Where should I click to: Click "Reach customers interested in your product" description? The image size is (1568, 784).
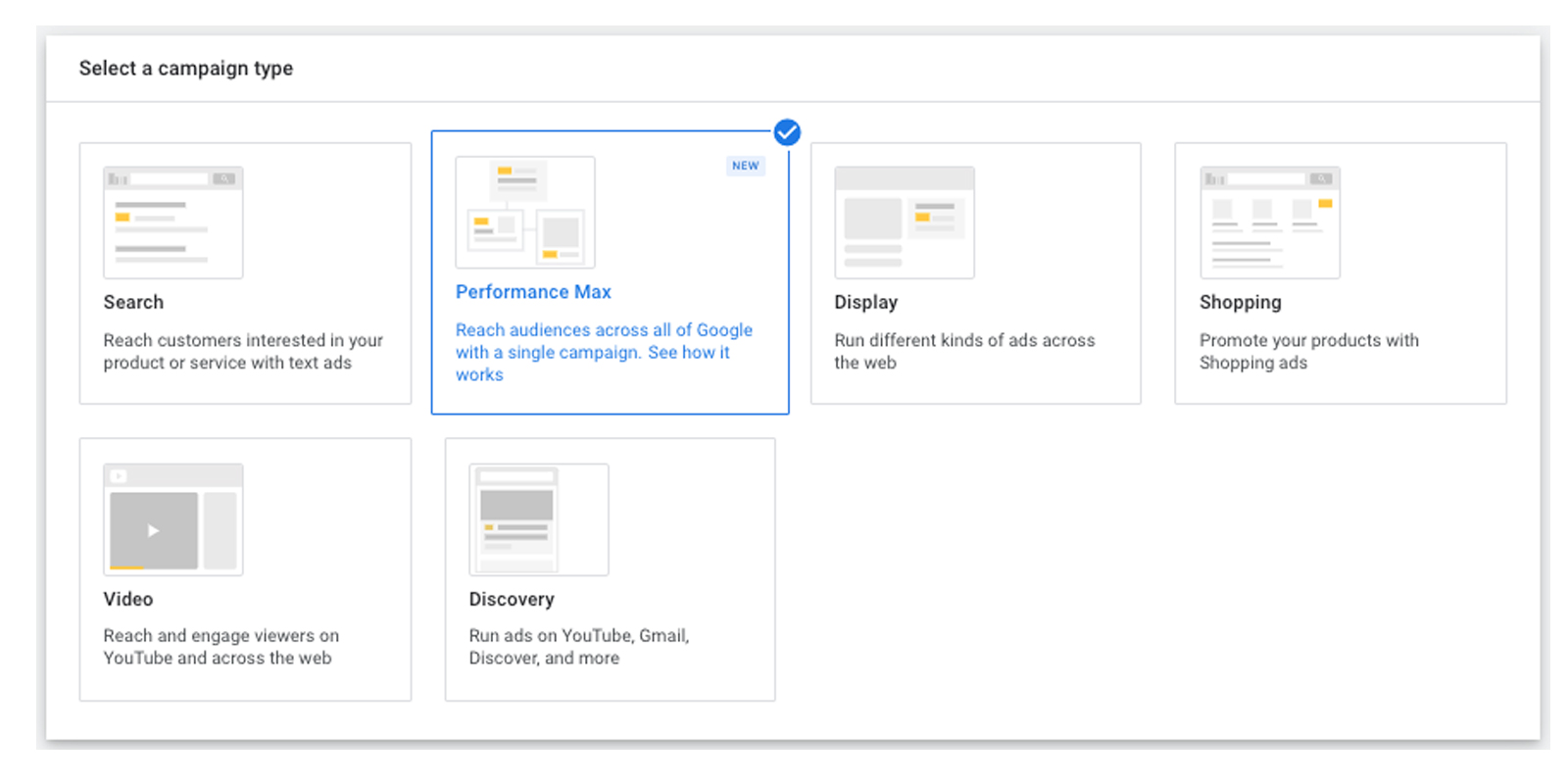[242, 351]
